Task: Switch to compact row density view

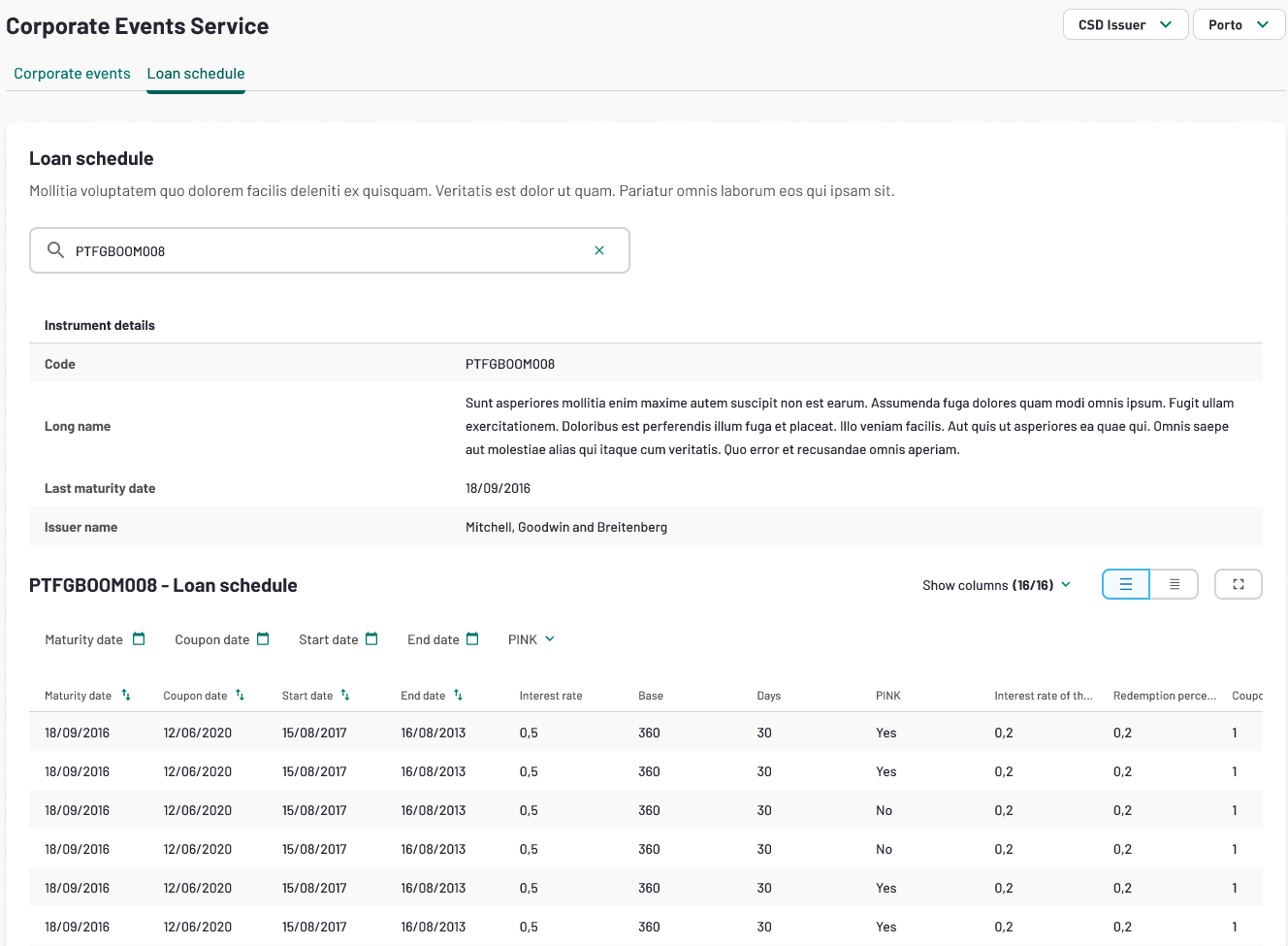Action: [x=1175, y=584]
